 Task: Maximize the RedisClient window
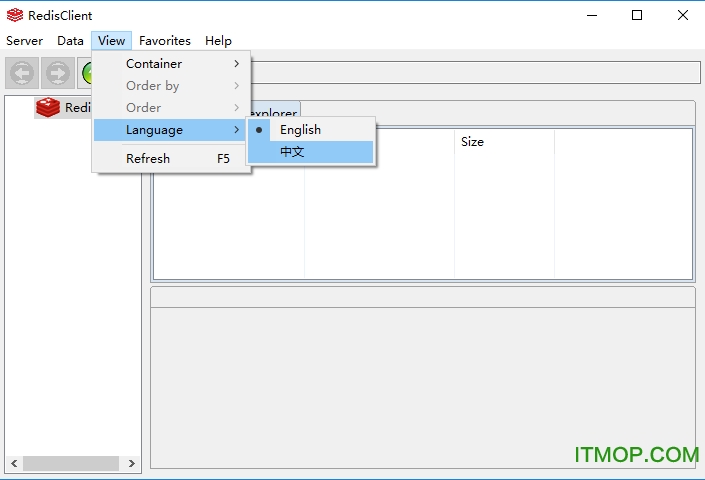point(637,15)
